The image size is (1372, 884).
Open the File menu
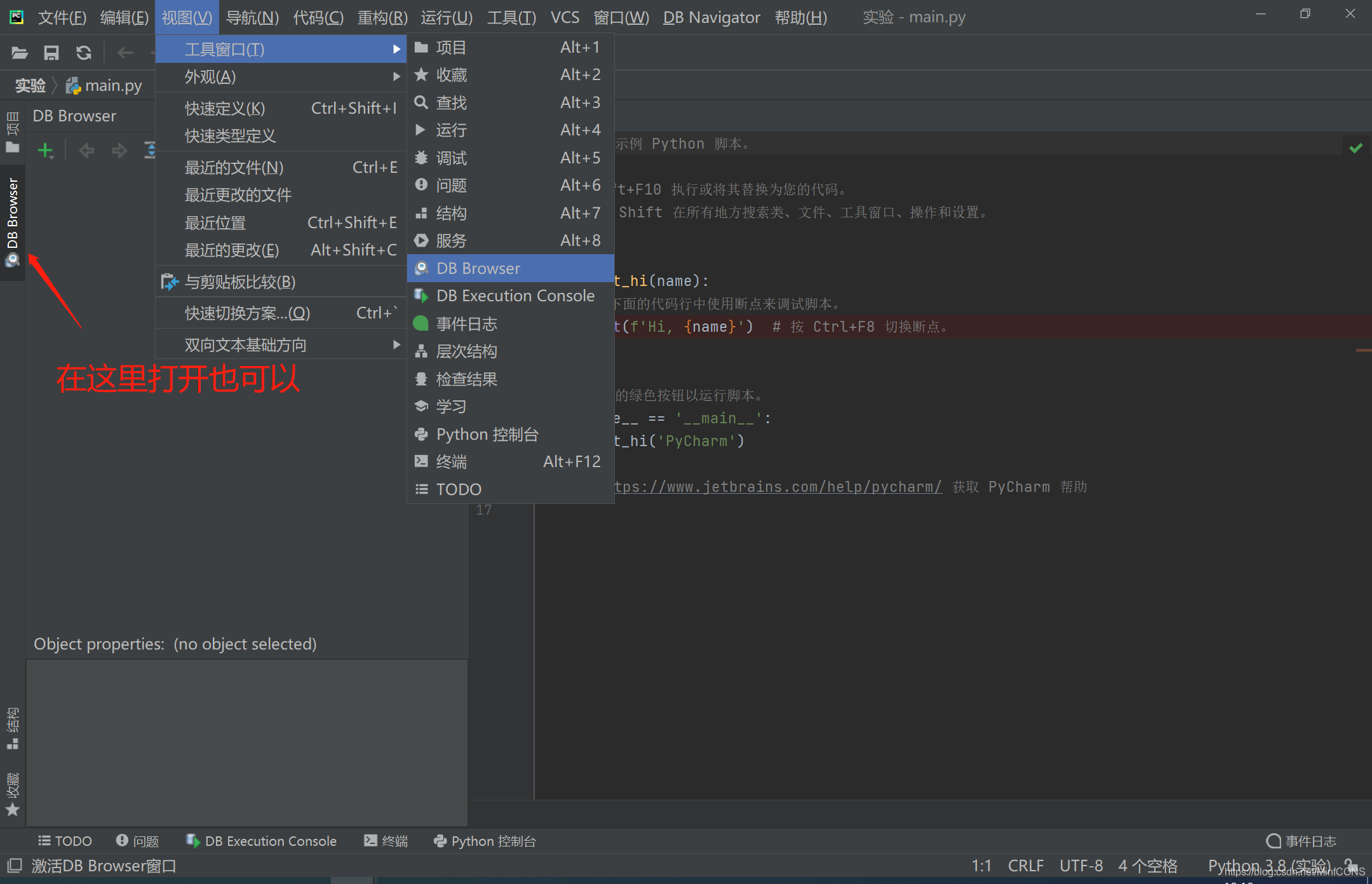point(62,17)
